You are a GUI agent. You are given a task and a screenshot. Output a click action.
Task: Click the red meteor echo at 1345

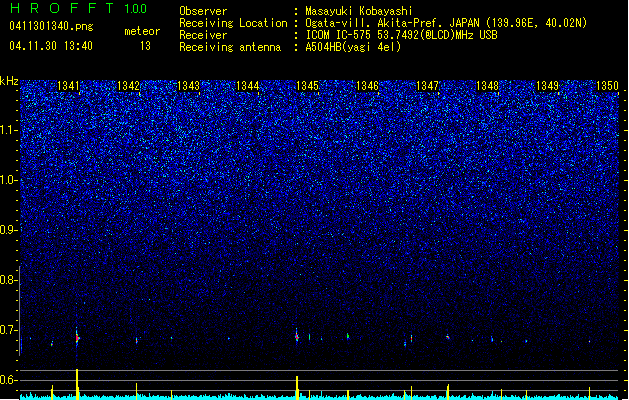coord(297,337)
